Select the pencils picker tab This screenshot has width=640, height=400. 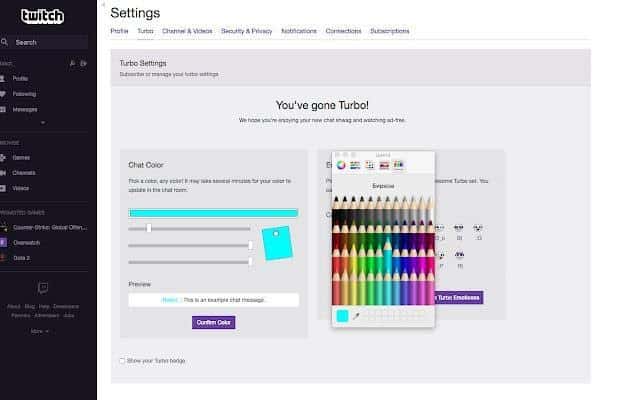click(x=398, y=165)
